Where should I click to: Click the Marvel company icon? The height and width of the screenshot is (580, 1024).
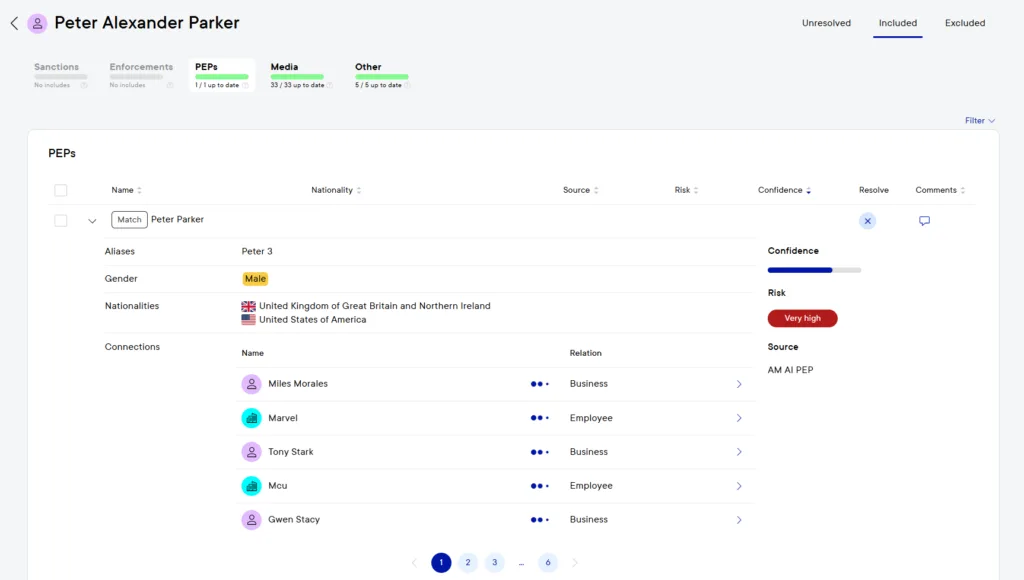(x=251, y=418)
